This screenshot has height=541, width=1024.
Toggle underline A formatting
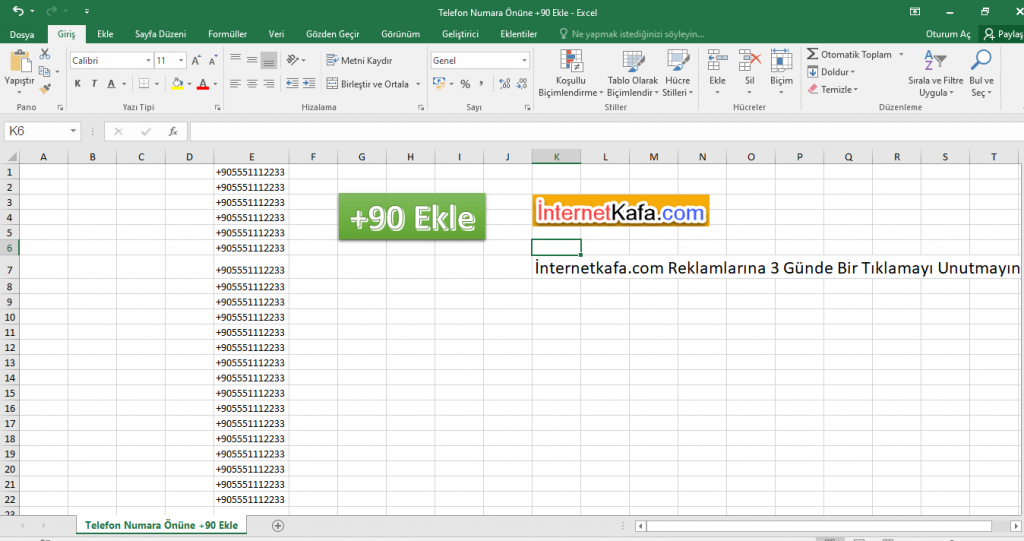coord(111,84)
